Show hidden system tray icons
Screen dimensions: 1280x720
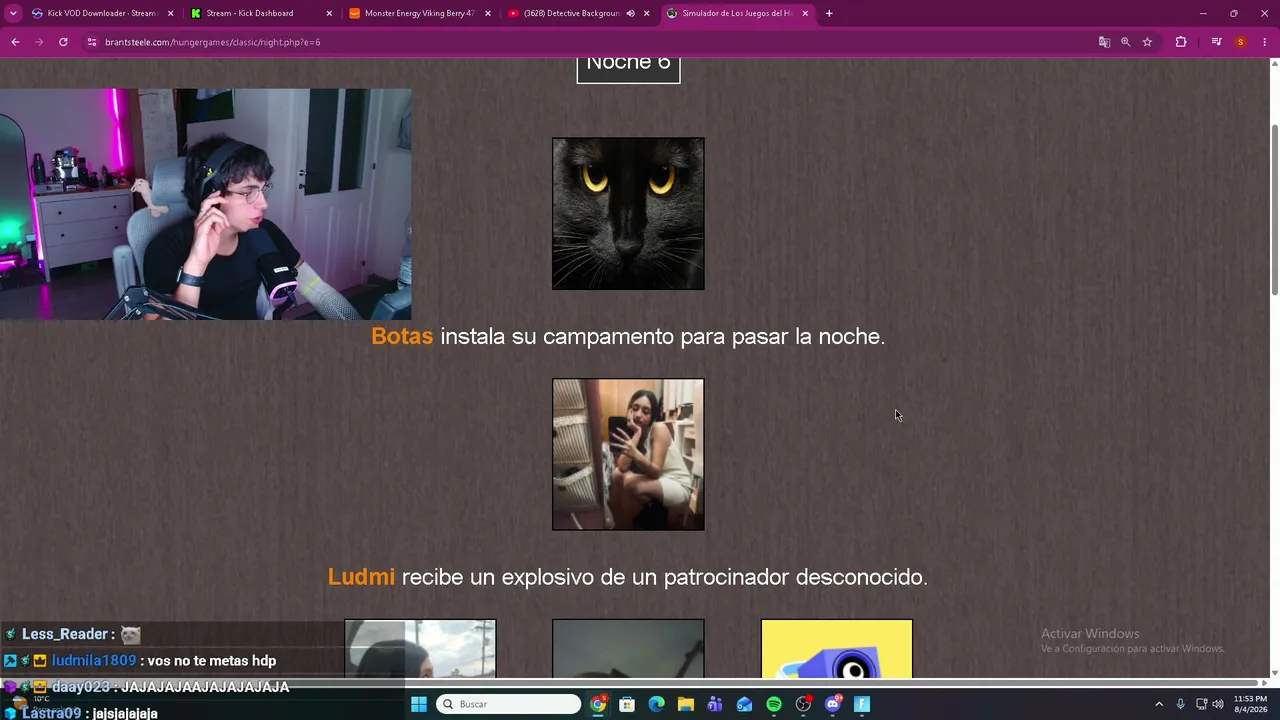click(1159, 704)
